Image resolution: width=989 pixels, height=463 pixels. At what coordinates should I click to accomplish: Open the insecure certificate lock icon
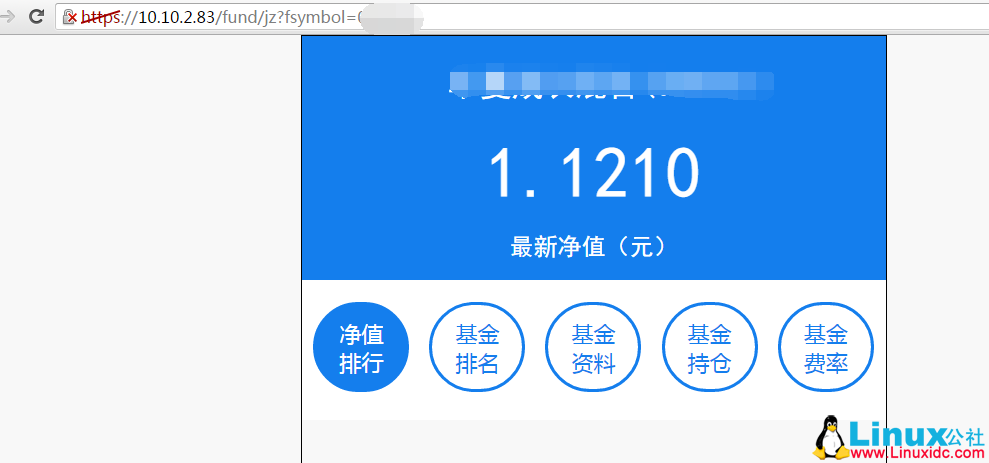pos(70,17)
